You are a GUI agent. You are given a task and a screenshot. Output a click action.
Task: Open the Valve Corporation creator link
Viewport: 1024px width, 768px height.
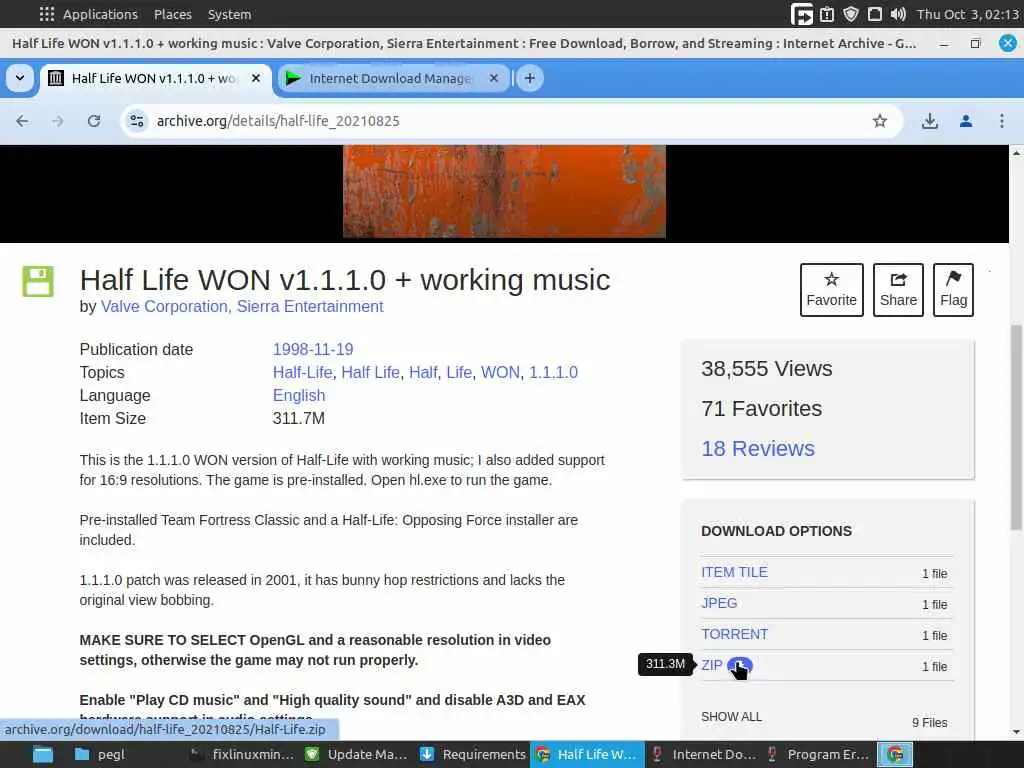163,306
